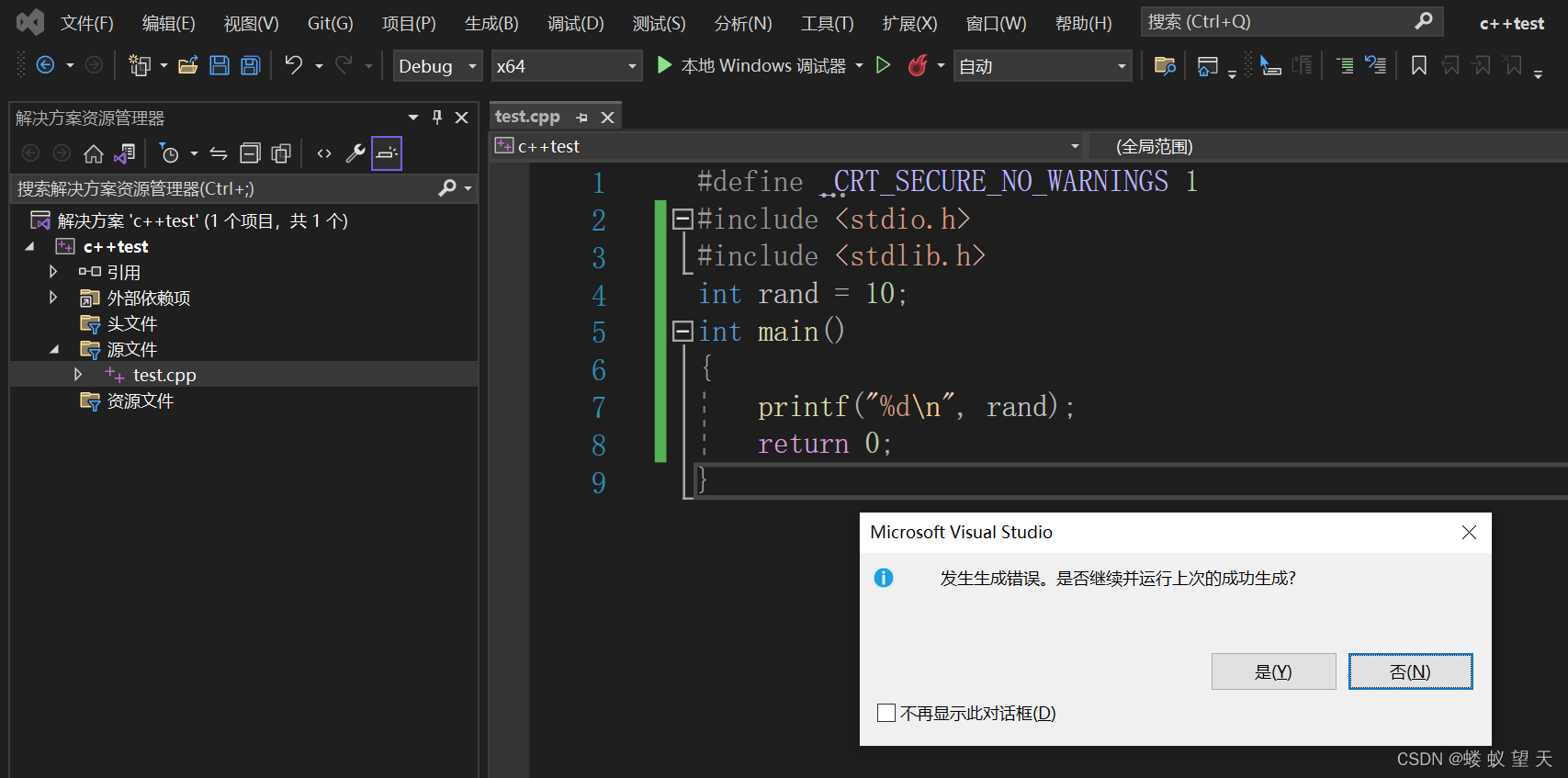
Task: Open the Debug configuration dropdown
Action: tap(437, 66)
